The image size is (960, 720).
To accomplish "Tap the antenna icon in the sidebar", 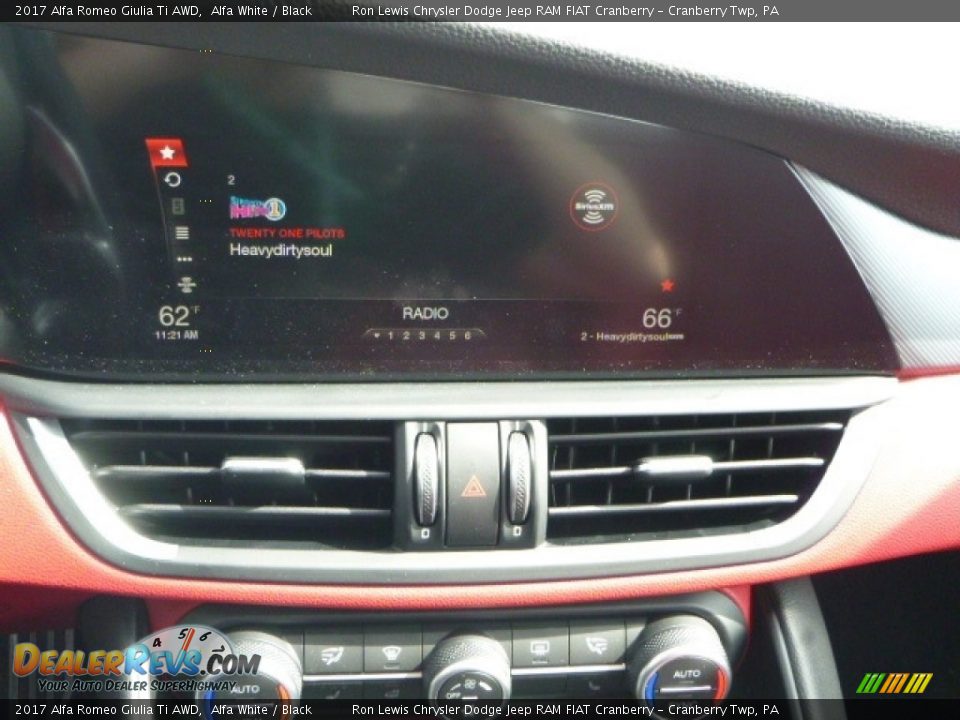I will pyautogui.click(x=186, y=284).
